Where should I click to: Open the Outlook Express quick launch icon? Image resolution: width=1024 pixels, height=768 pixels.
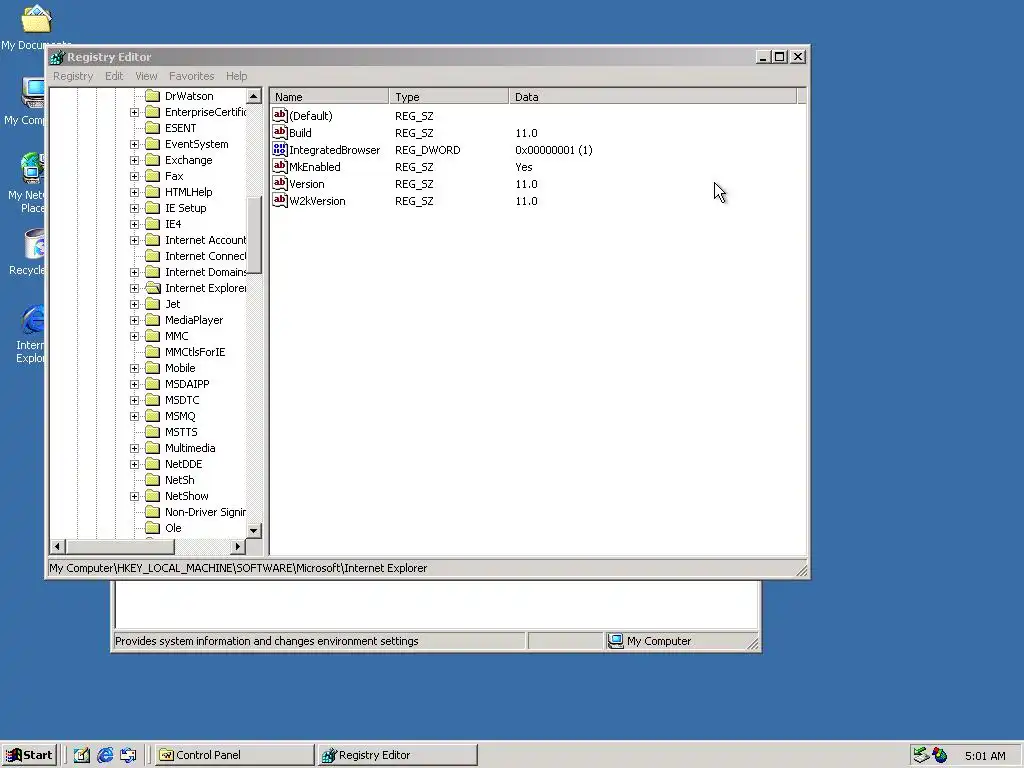click(128, 755)
